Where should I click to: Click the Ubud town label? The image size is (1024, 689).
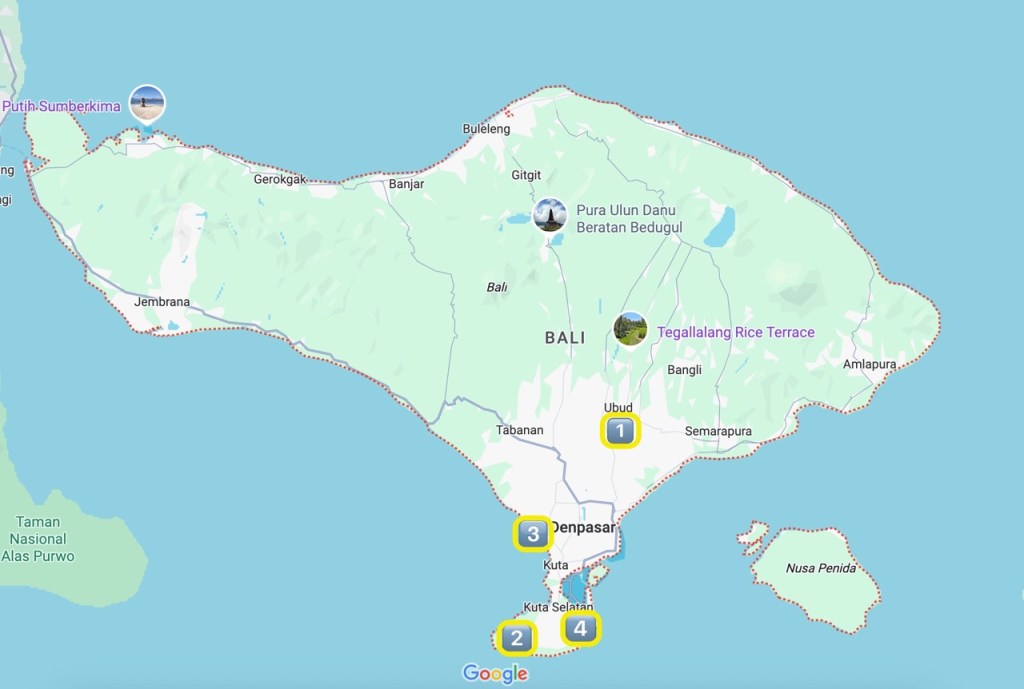click(x=618, y=407)
